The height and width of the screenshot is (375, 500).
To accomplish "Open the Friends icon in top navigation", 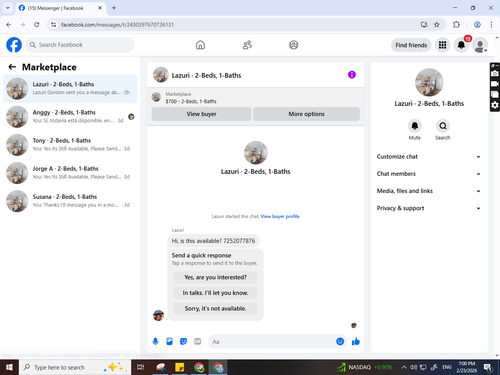I will 247,45.
